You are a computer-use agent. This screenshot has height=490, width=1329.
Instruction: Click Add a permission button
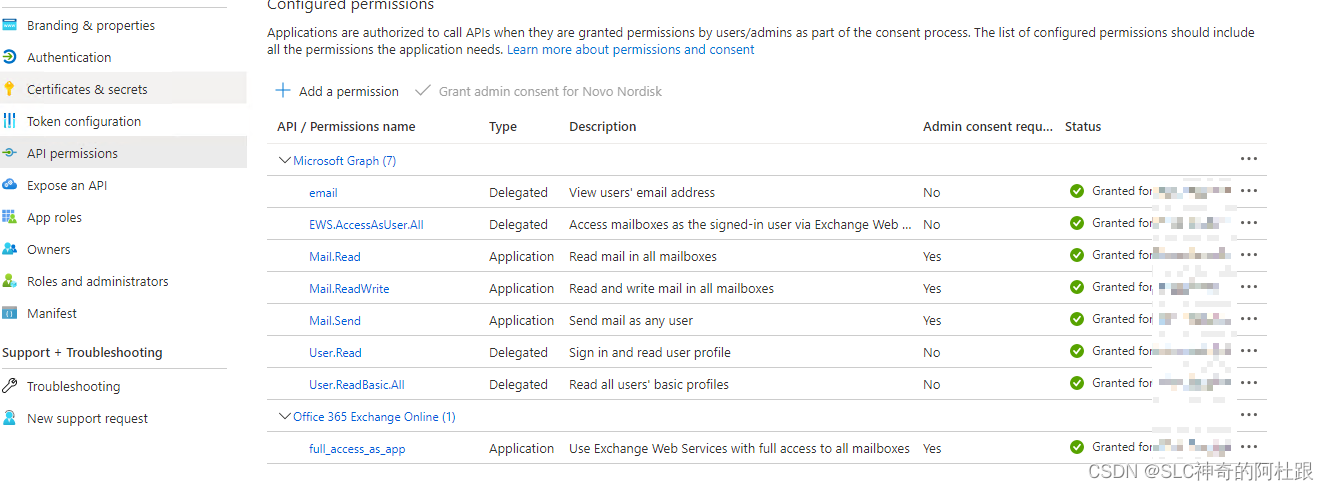pyautogui.click(x=337, y=91)
